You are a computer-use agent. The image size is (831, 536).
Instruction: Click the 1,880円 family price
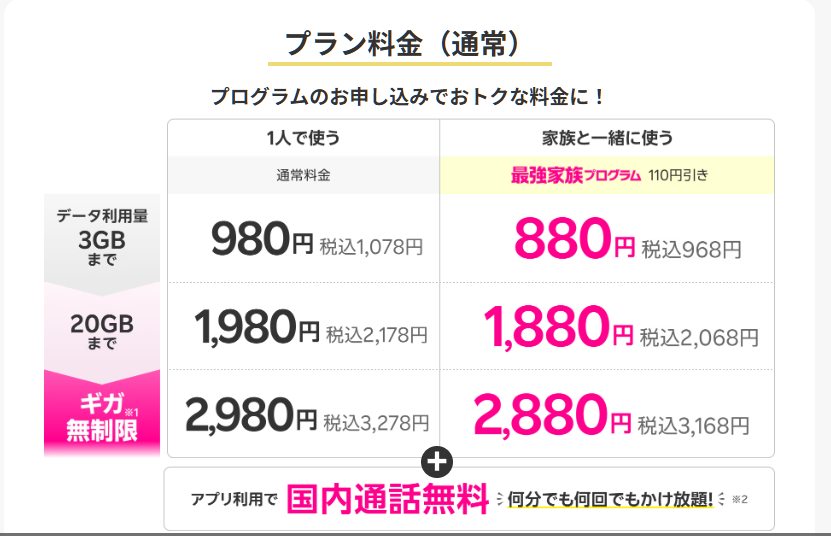tap(559, 327)
